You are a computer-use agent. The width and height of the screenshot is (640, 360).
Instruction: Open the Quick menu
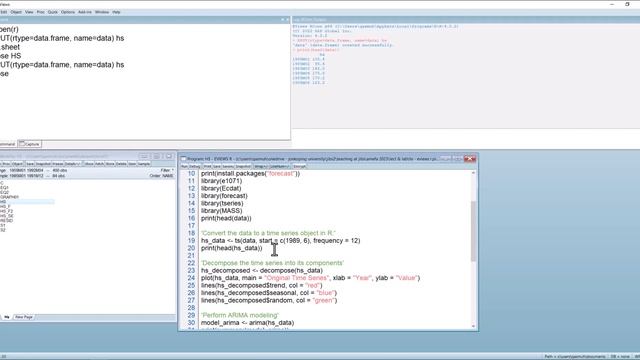click(53, 12)
